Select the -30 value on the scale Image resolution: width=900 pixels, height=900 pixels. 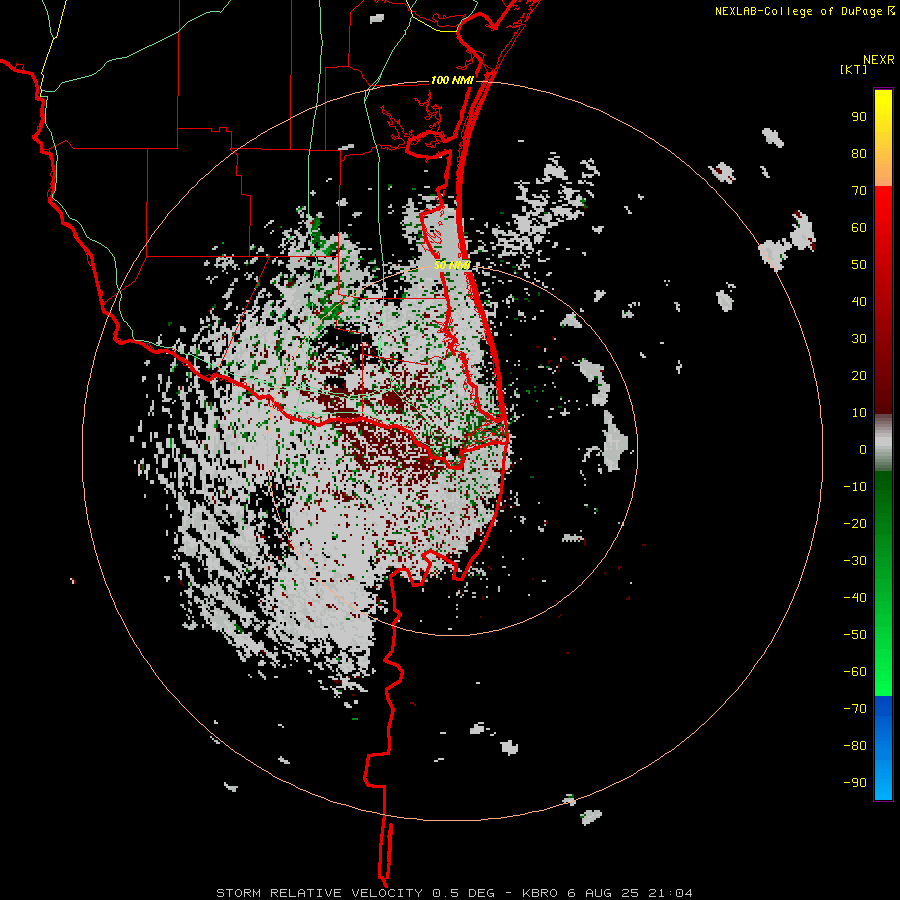[855, 561]
